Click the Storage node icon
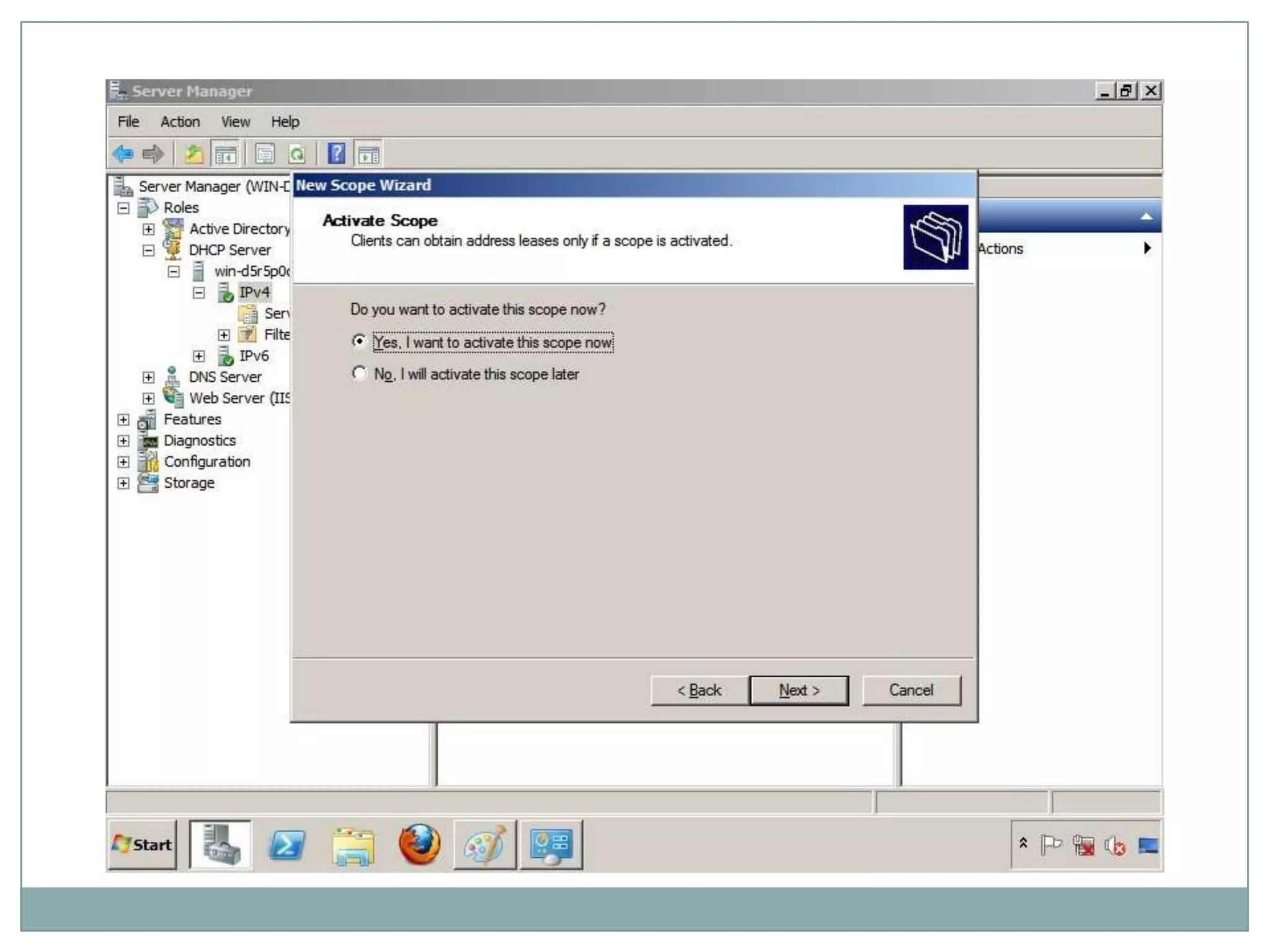The height and width of the screenshot is (952, 1270). click(148, 483)
